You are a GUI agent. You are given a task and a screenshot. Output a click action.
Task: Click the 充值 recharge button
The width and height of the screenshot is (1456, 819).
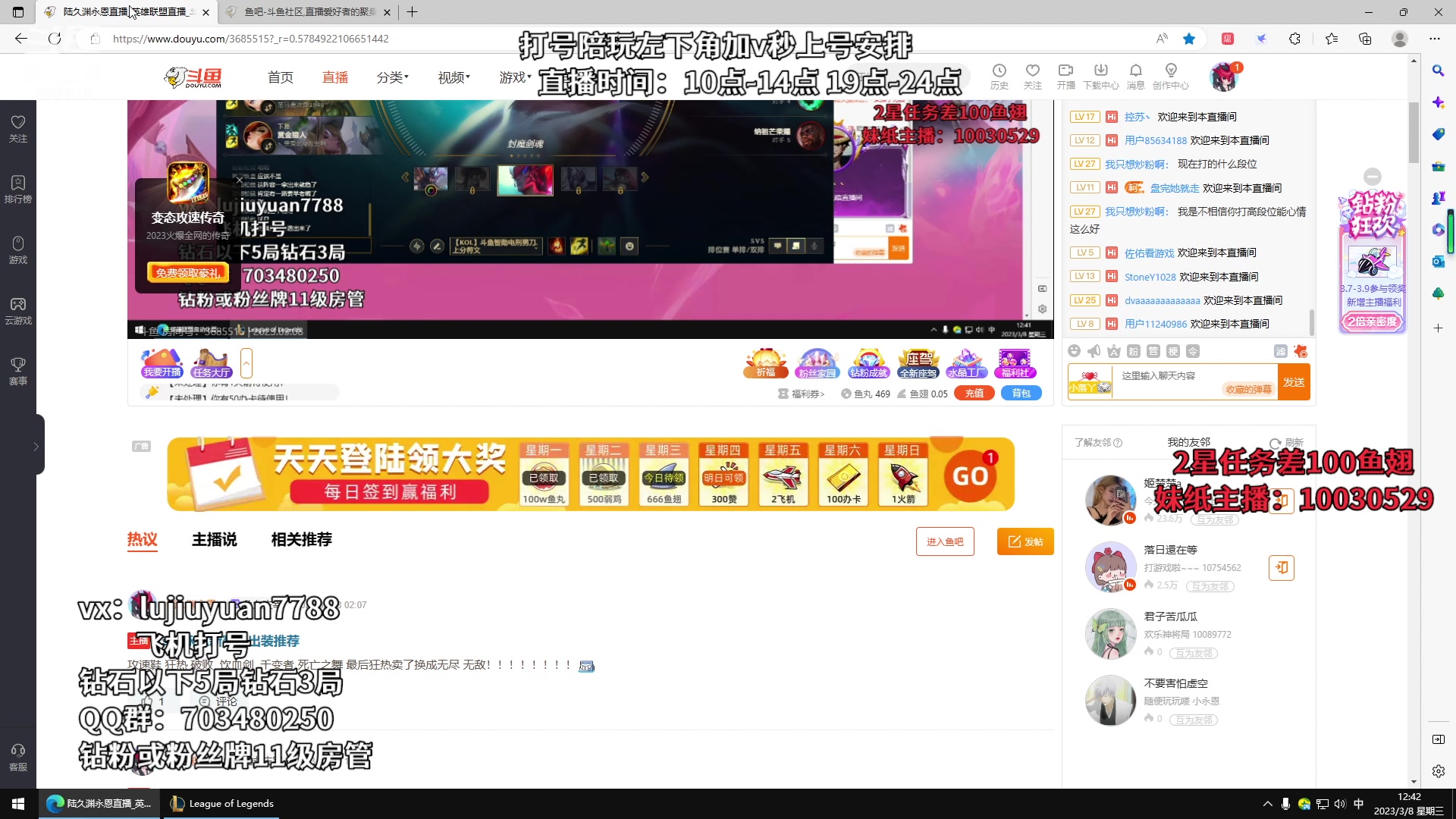pyautogui.click(x=974, y=394)
